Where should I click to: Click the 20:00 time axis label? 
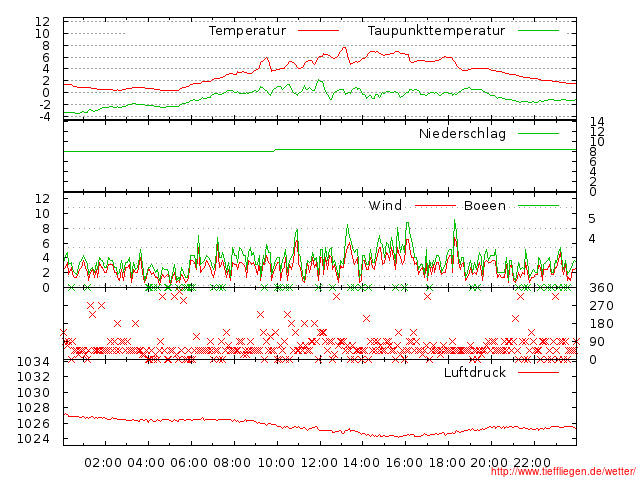489,463
